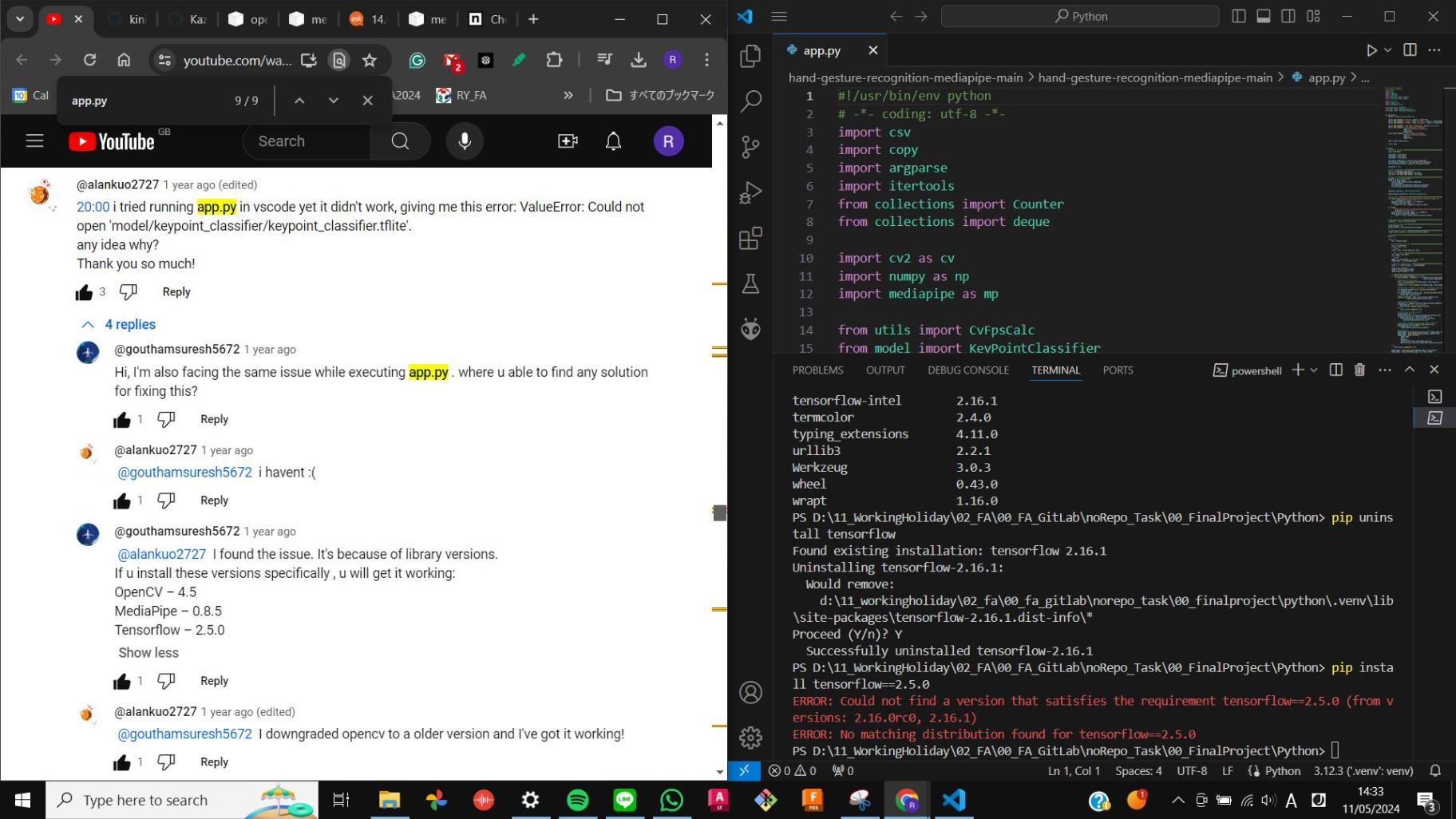Screen dimensions: 1456x819
Task: Reply to alankuo2727's top comment
Action: click(176, 292)
